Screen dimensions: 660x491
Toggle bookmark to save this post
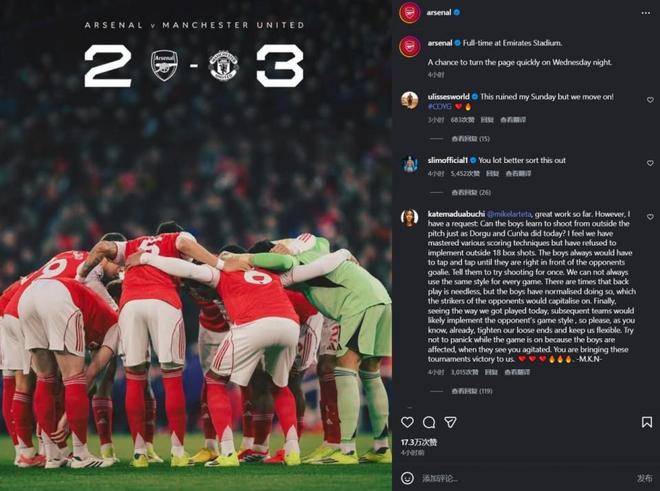646,422
